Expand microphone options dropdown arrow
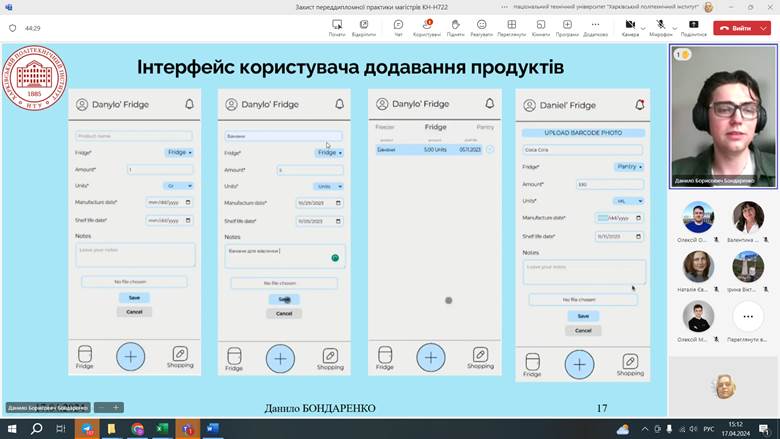Screen dimensions: 780x439 [x=672, y=24]
